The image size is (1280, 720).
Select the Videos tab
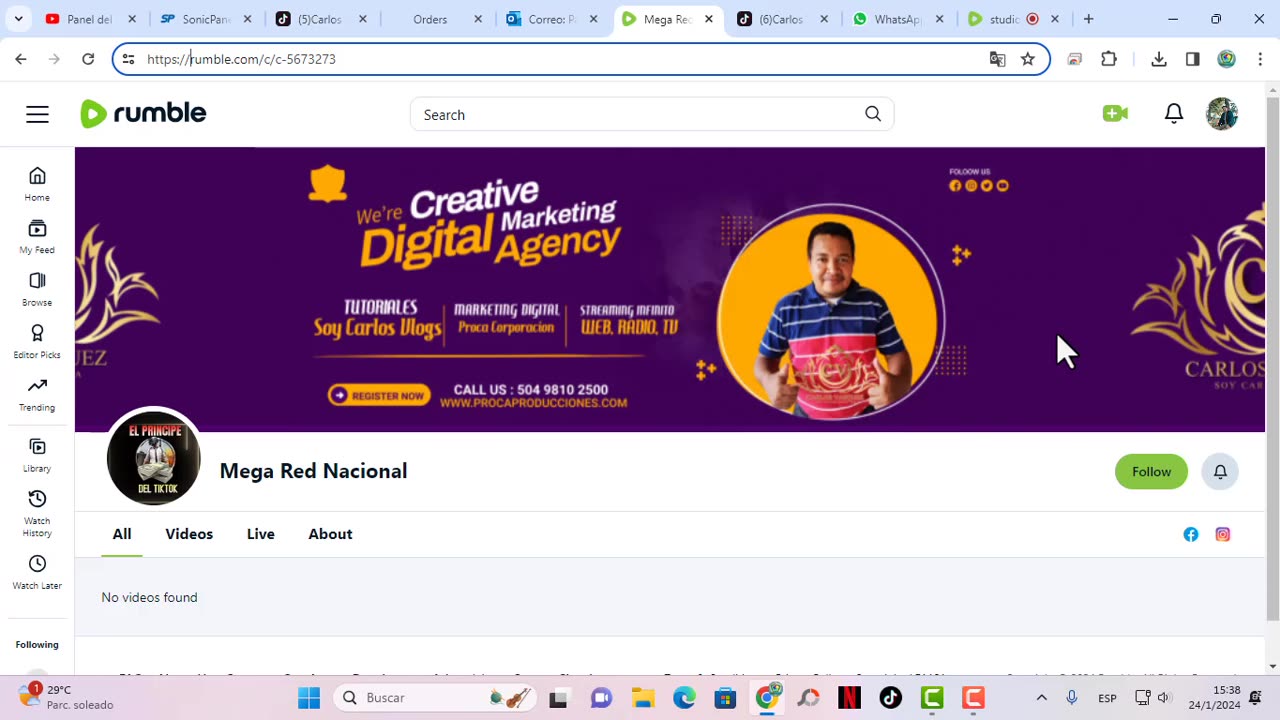click(189, 534)
